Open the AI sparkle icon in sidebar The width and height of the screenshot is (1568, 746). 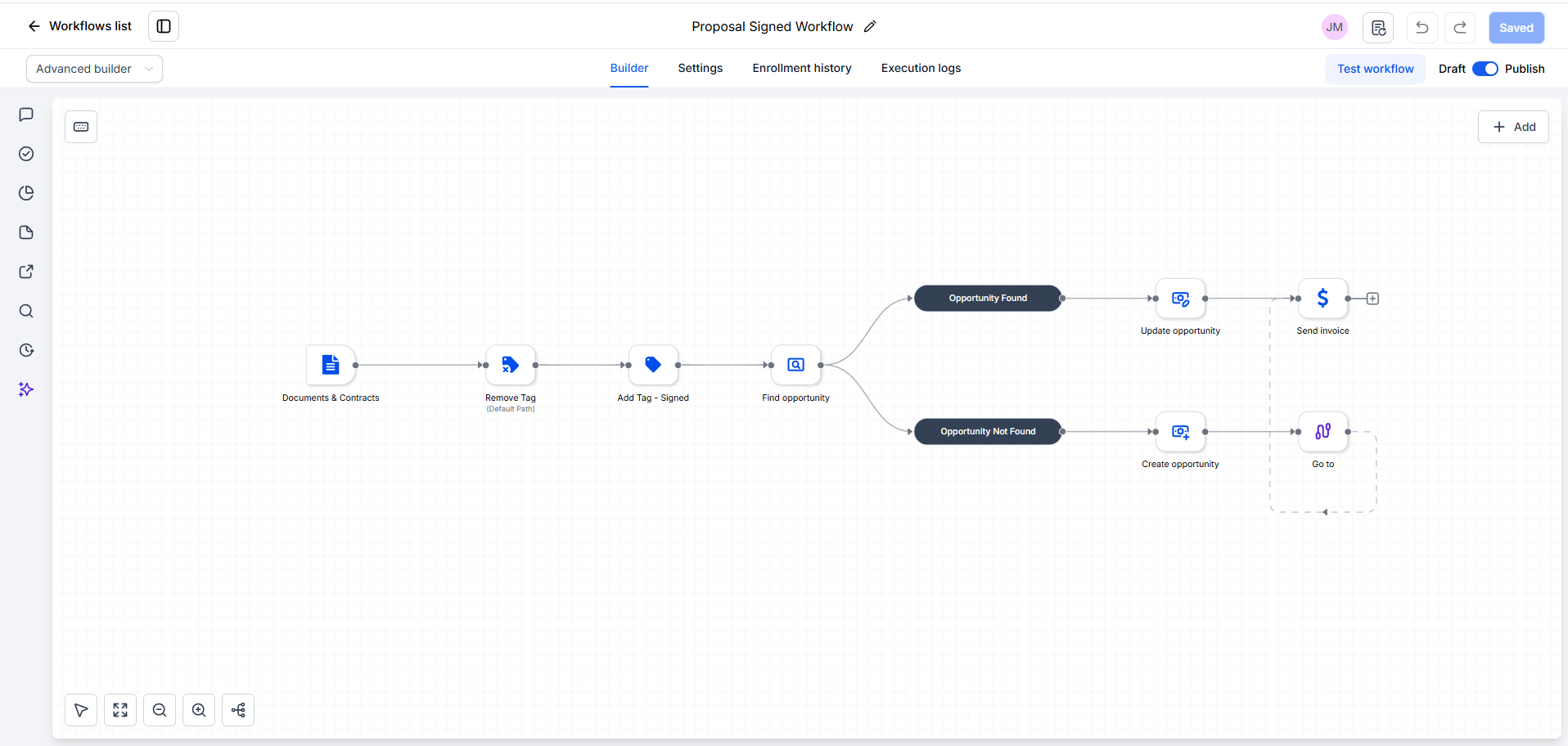26,389
